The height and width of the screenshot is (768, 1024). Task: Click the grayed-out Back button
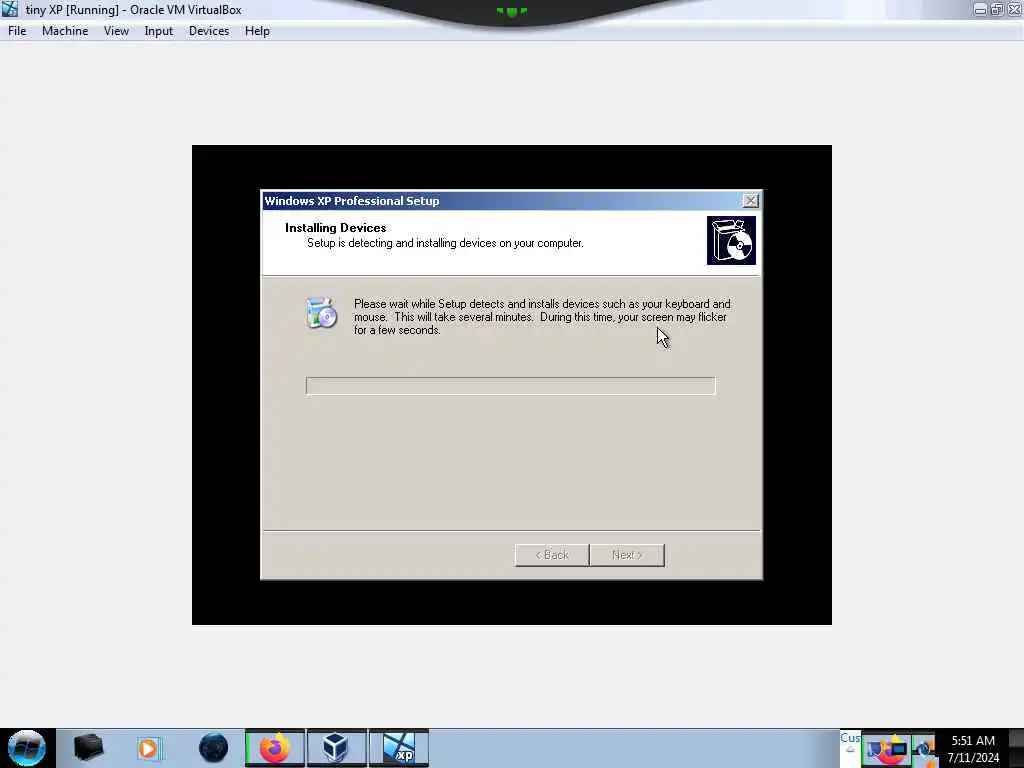552,555
